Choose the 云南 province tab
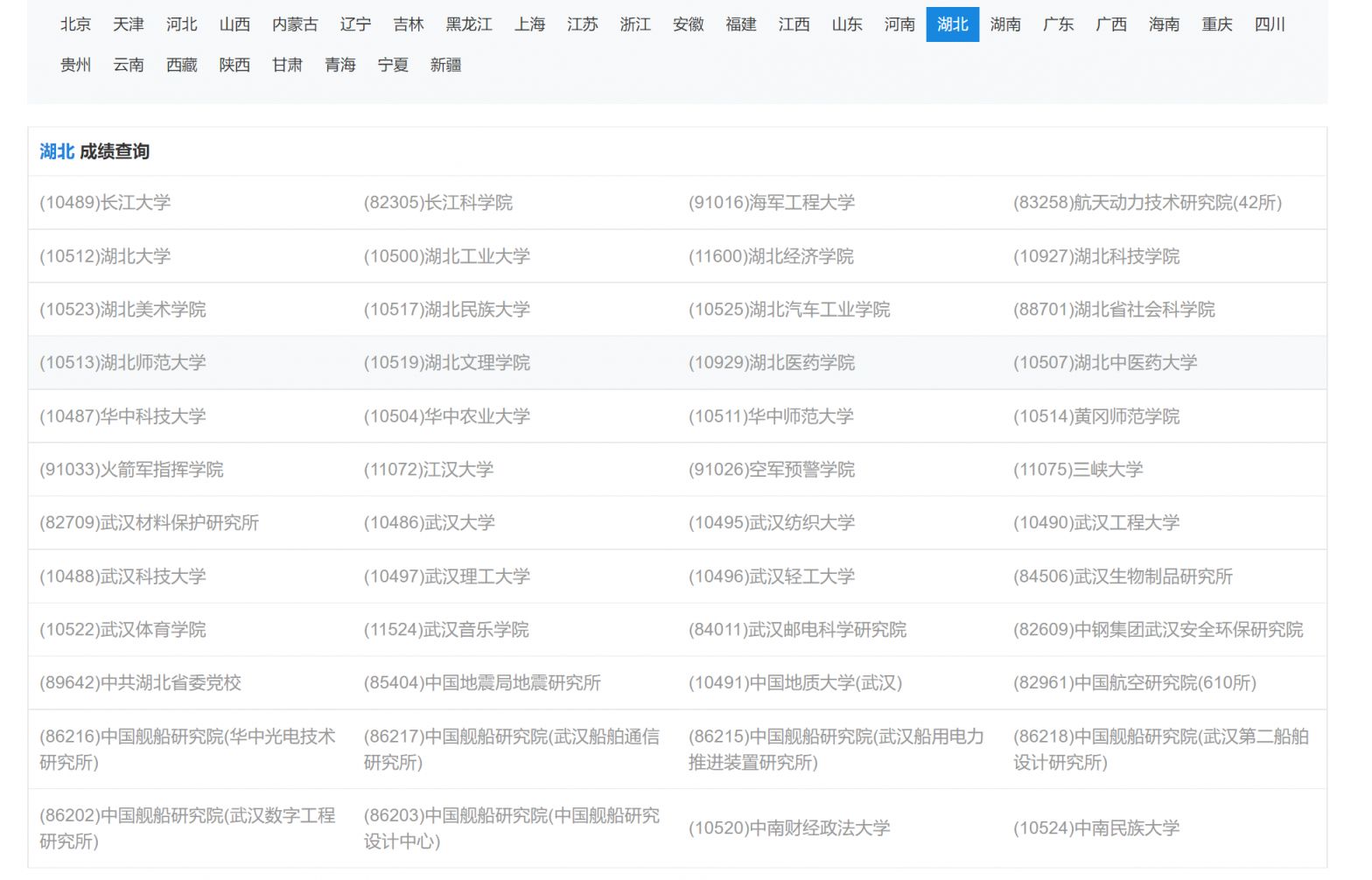The image size is (1372, 880). tap(129, 65)
